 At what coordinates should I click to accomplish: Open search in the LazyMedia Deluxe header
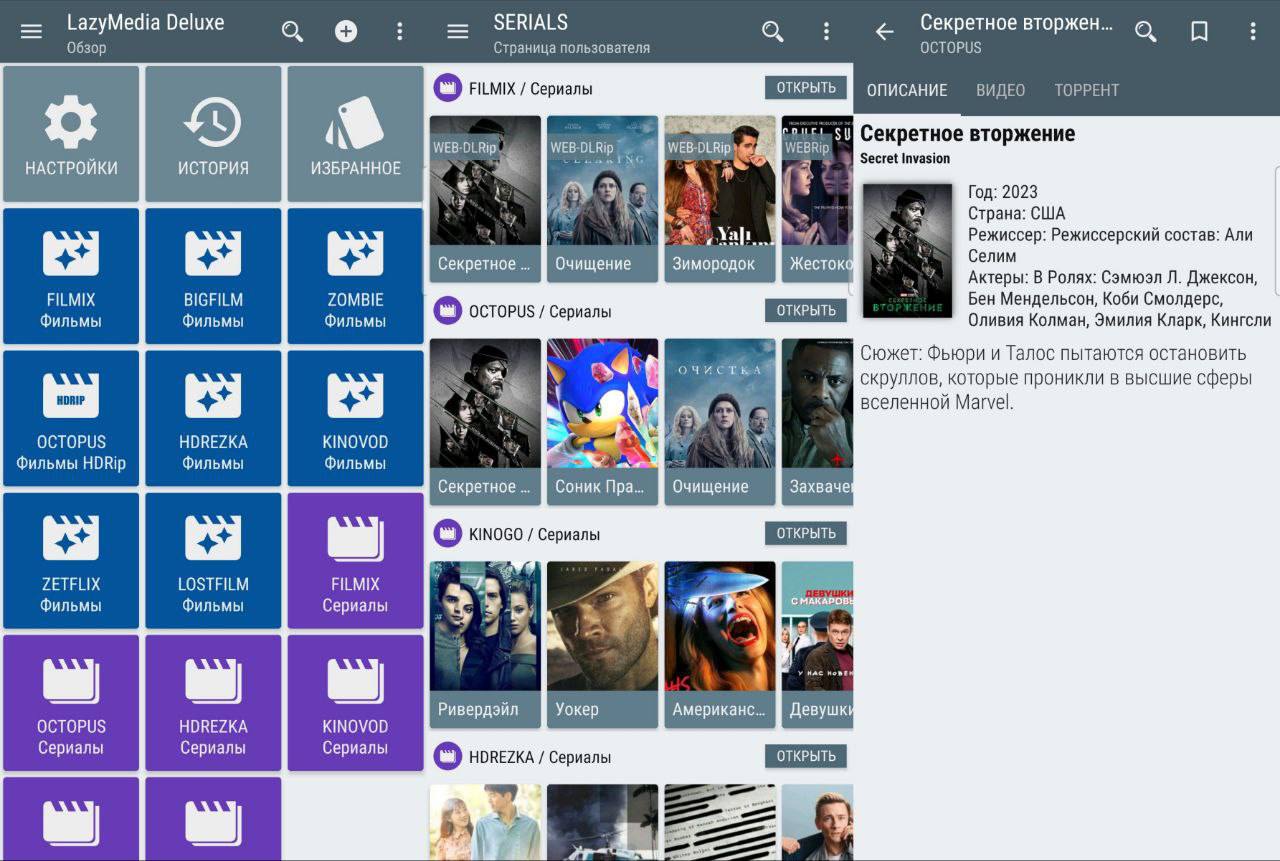coord(292,31)
